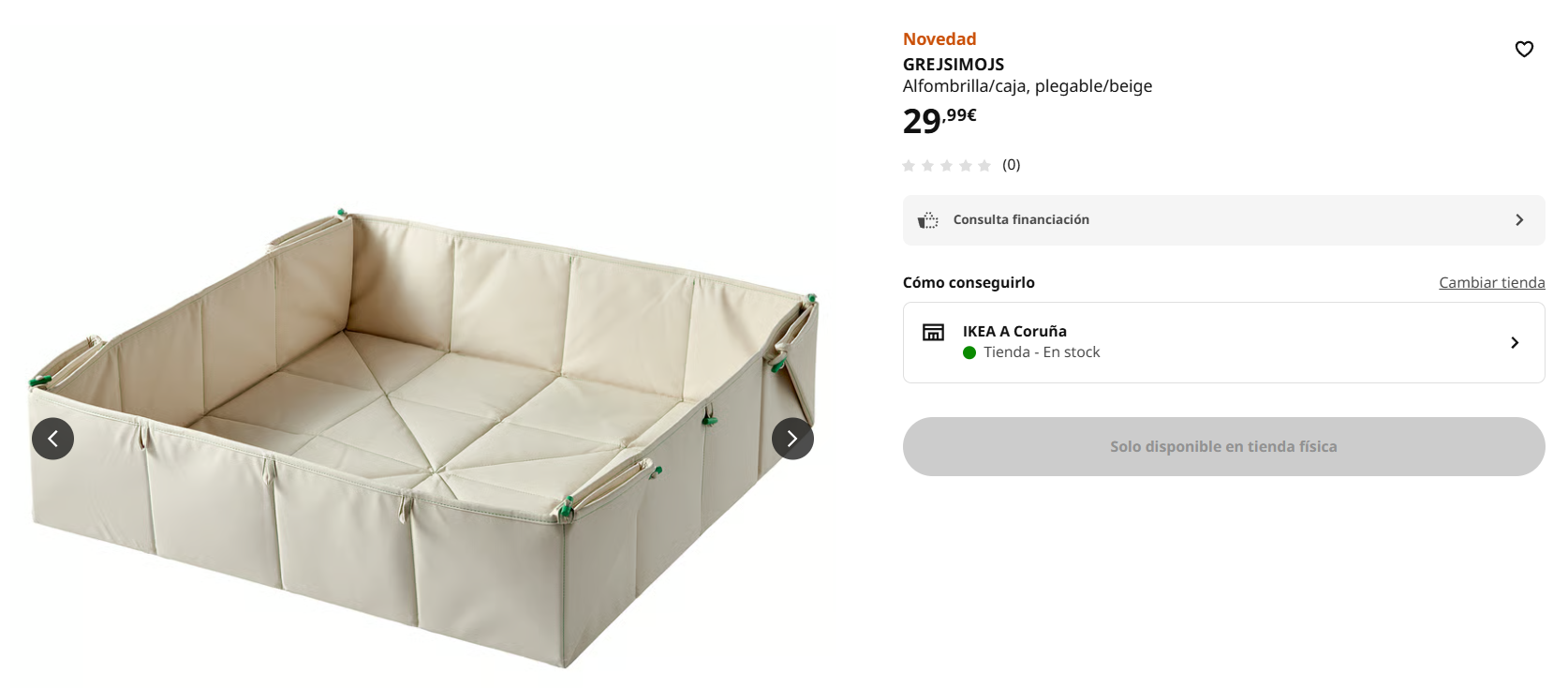Click the Tienda - En stock text
The height and width of the screenshot is (688, 1568).
coord(1042,352)
